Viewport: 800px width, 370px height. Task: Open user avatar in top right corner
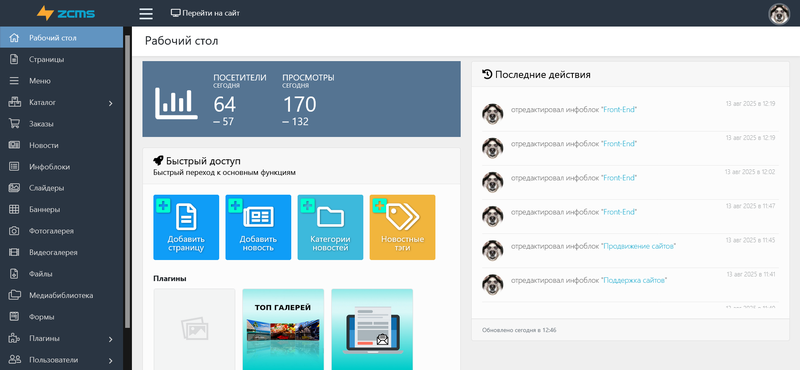point(779,13)
